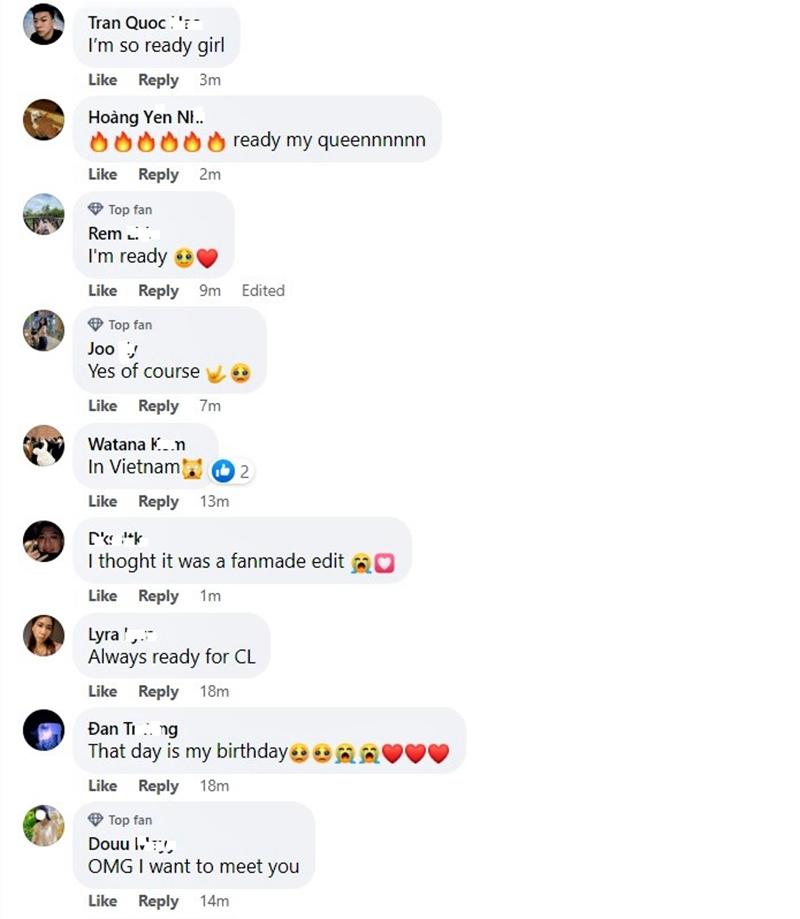Click Joo's Top fan diamond badge
This screenshot has height=919, width=800.
pos(96,324)
